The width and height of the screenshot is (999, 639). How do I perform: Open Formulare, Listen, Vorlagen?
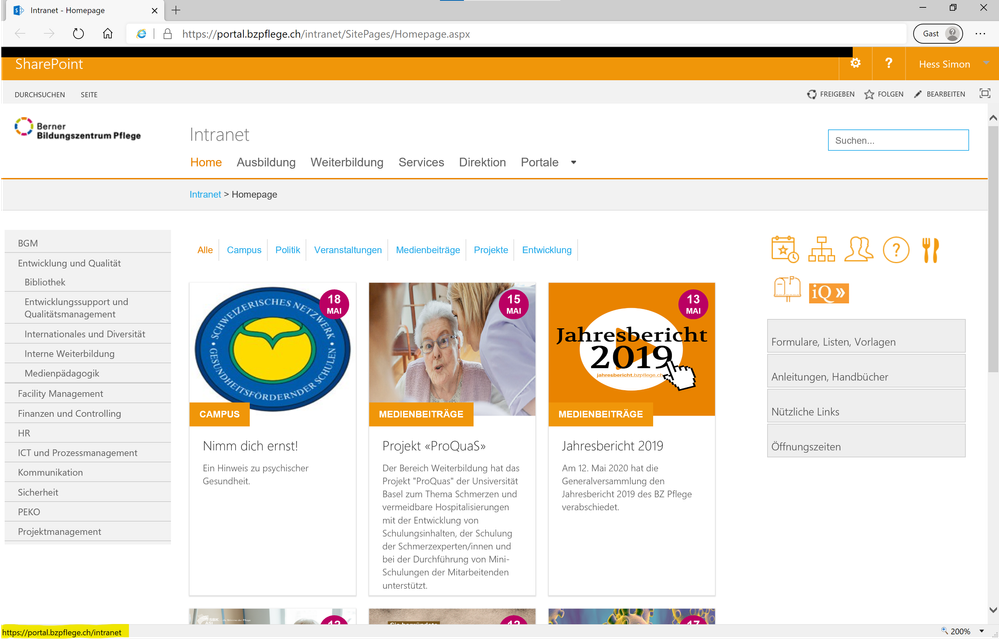(x=866, y=336)
